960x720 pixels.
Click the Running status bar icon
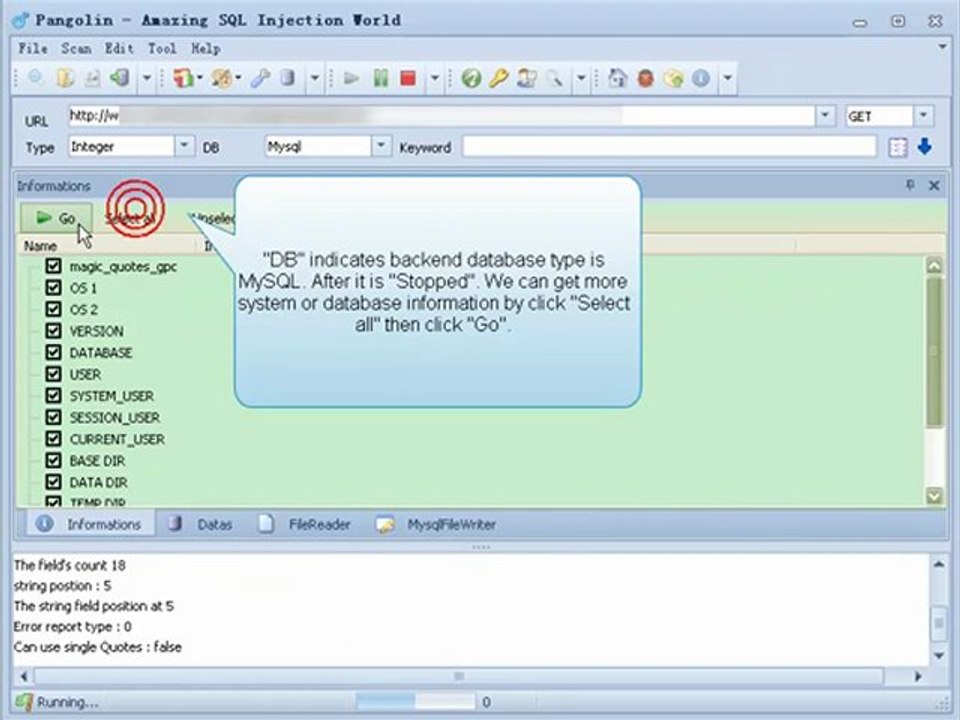24,702
